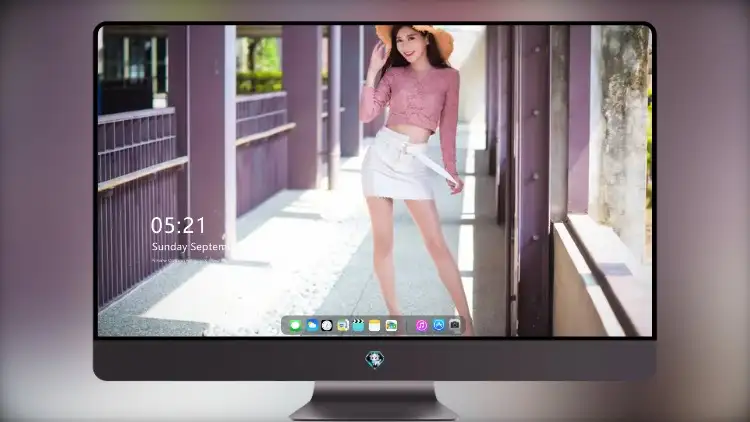Click the logo on the monitor chin
This screenshot has width=750, height=422.
pos(375,359)
